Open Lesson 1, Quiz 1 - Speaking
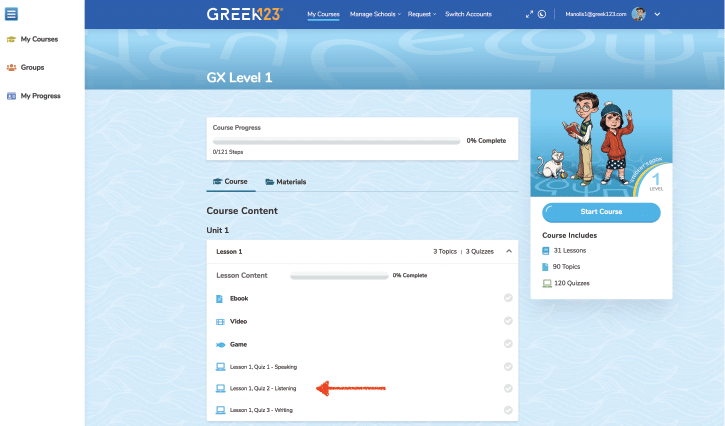The image size is (725, 426). point(264,367)
